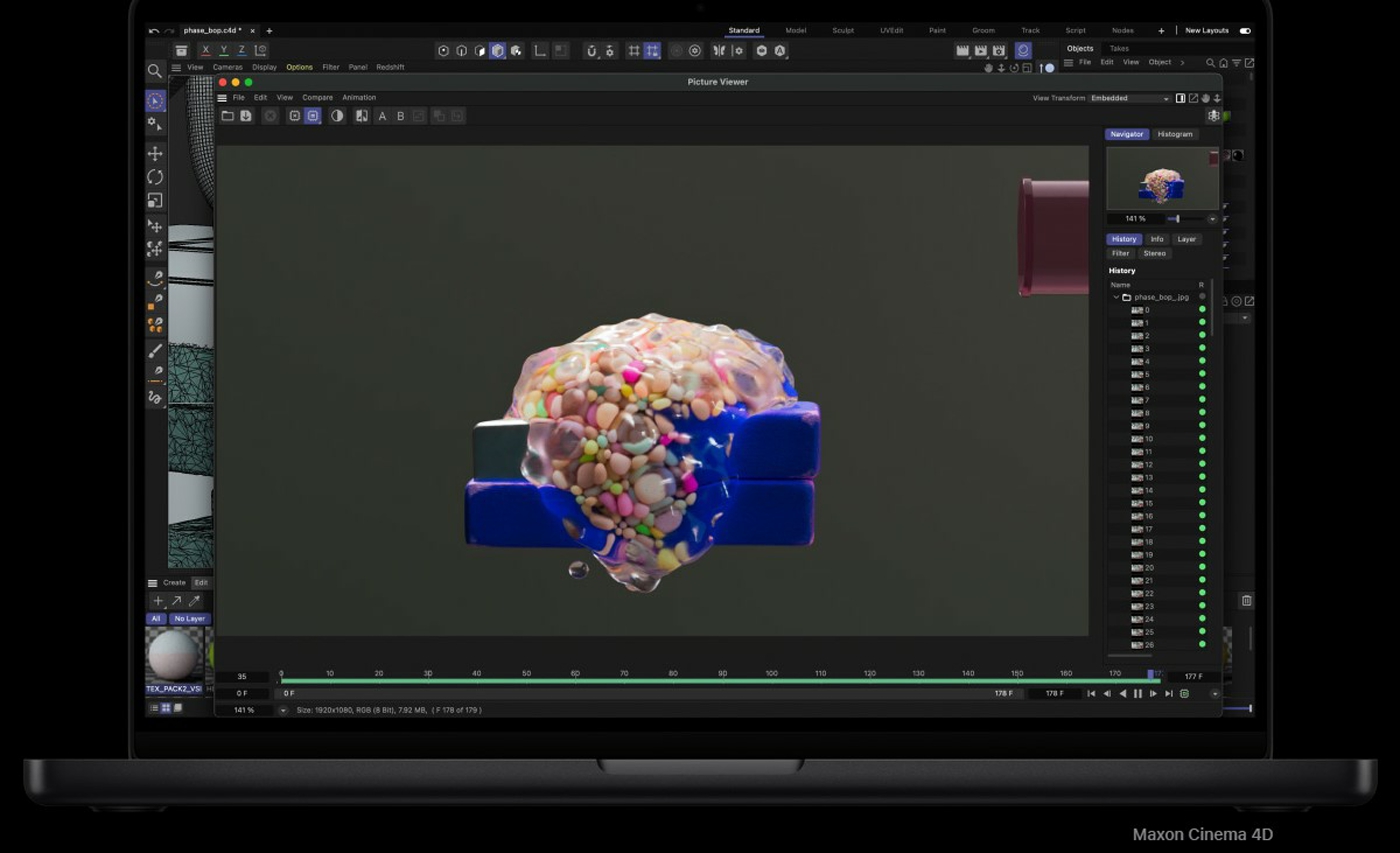
Task: Click the Symmetry butterfly icon
Action: pyautogui.click(x=719, y=50)
